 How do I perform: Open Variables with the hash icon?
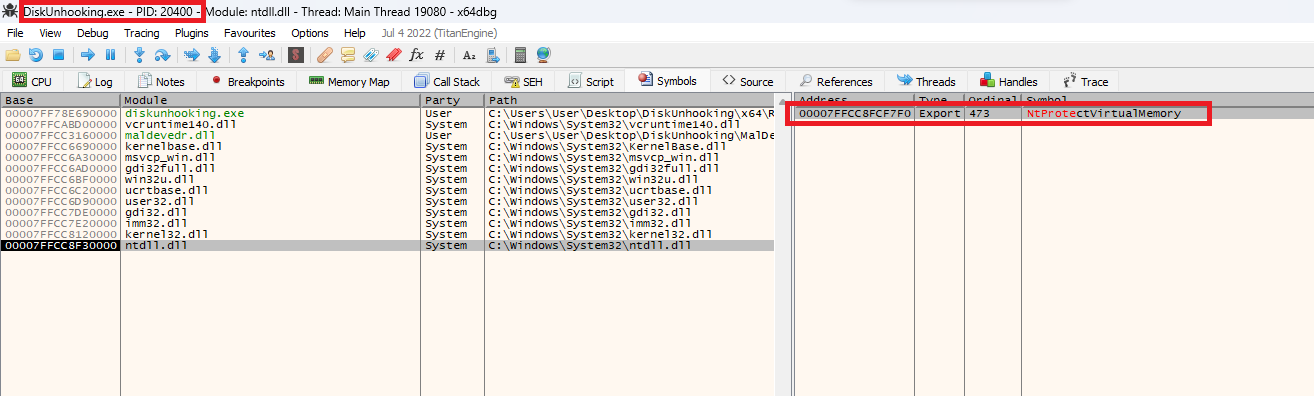pos(440,55)
